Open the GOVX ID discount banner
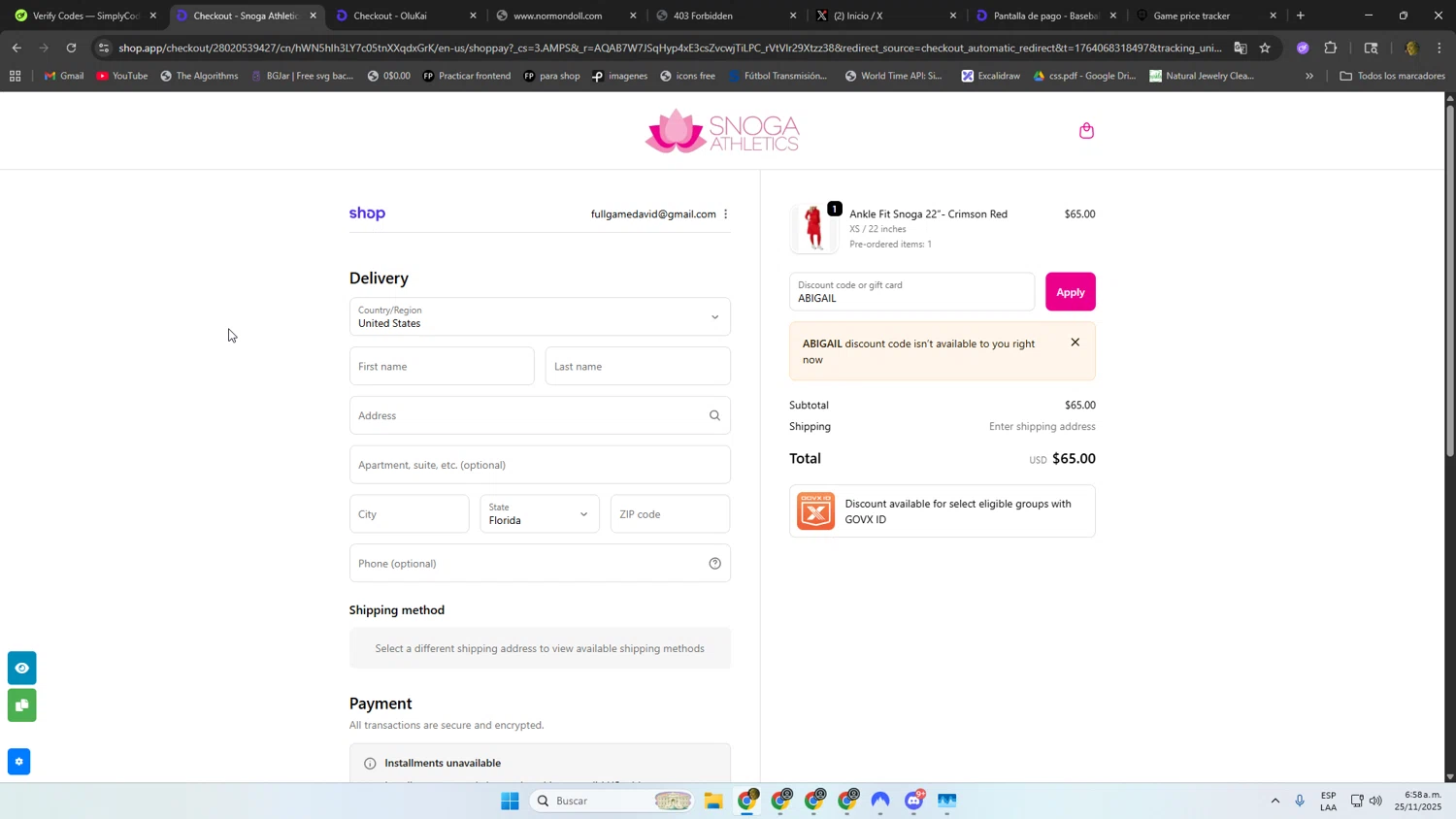 (942, 511)
